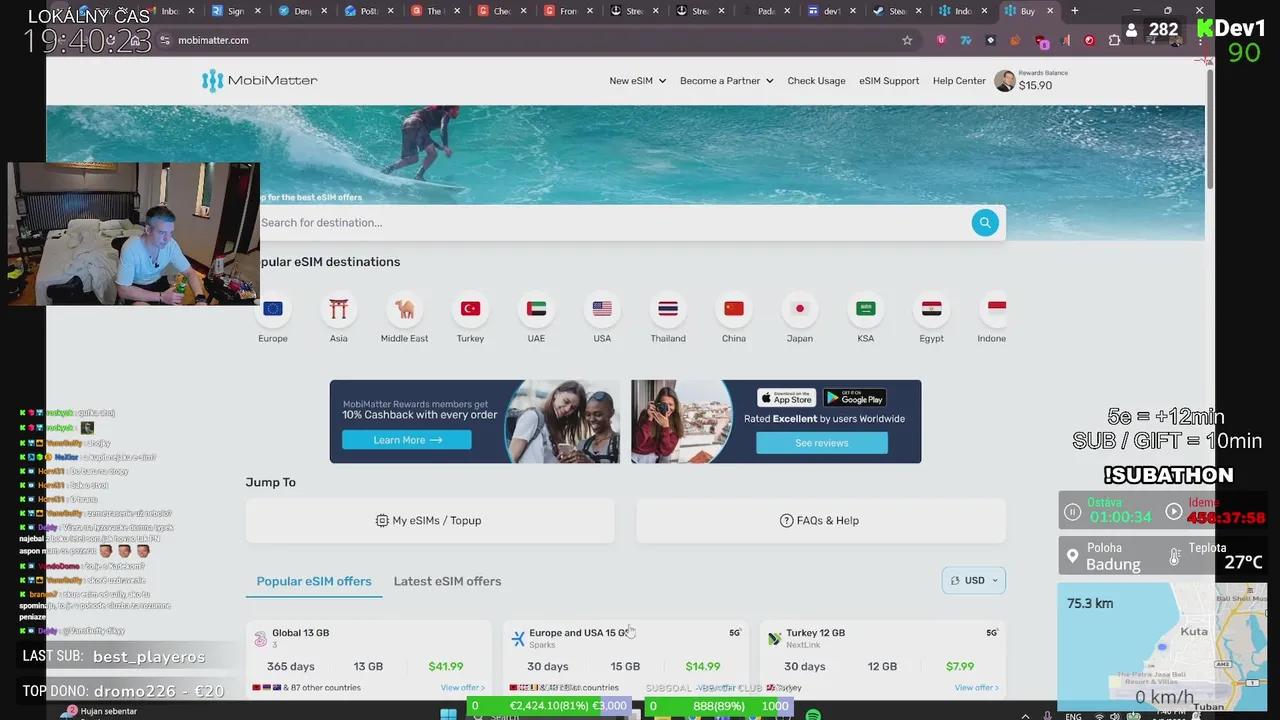Click the Hujan sebentar weather widget

click(x=100, y=711)
